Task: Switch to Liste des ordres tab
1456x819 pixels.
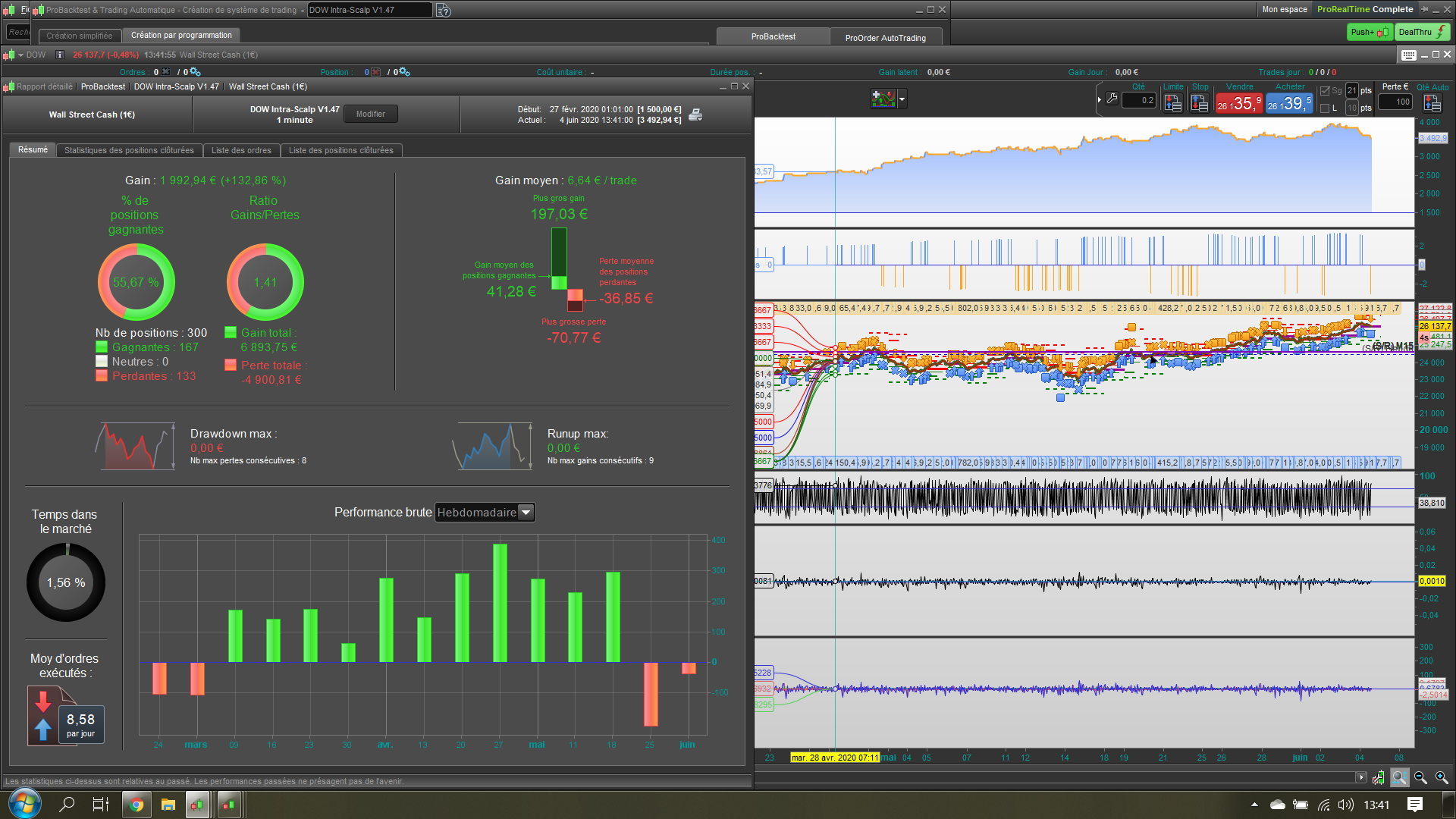Action: click(241, 150)
